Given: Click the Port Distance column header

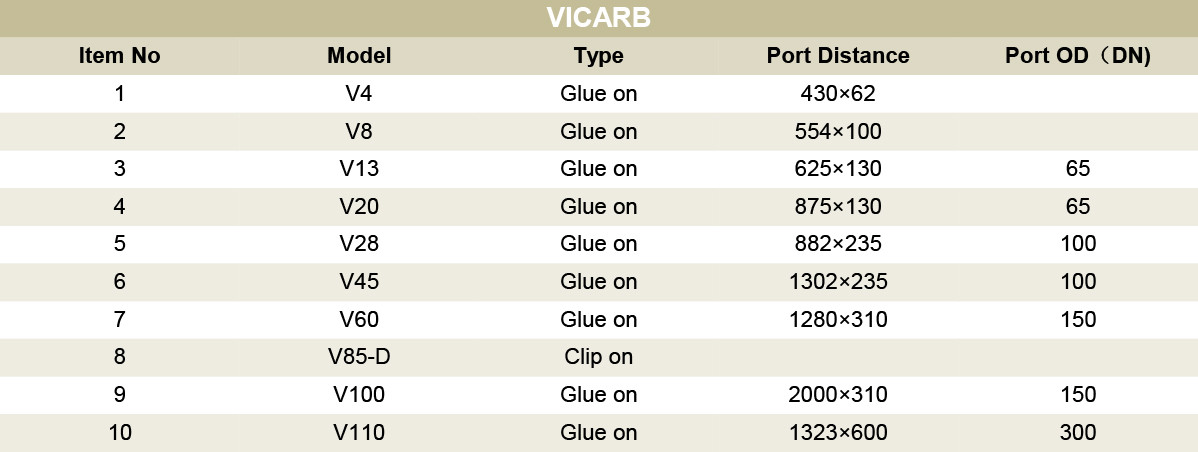Looking at the screenshot, I should (838, 56).
